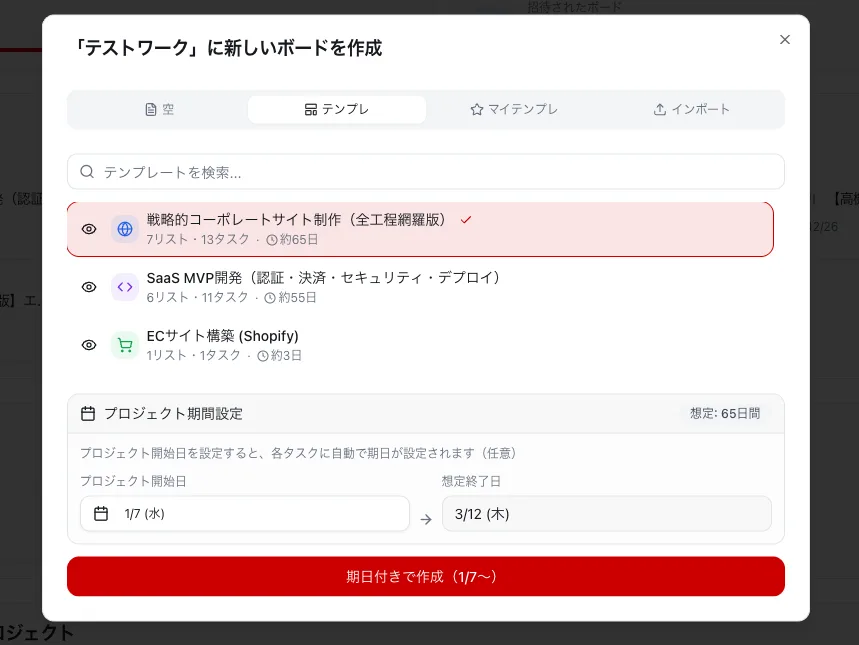Click the 想定: 65日間 badge
The height and width of the screenshot is (645, 859).
[x=725, y=414]
